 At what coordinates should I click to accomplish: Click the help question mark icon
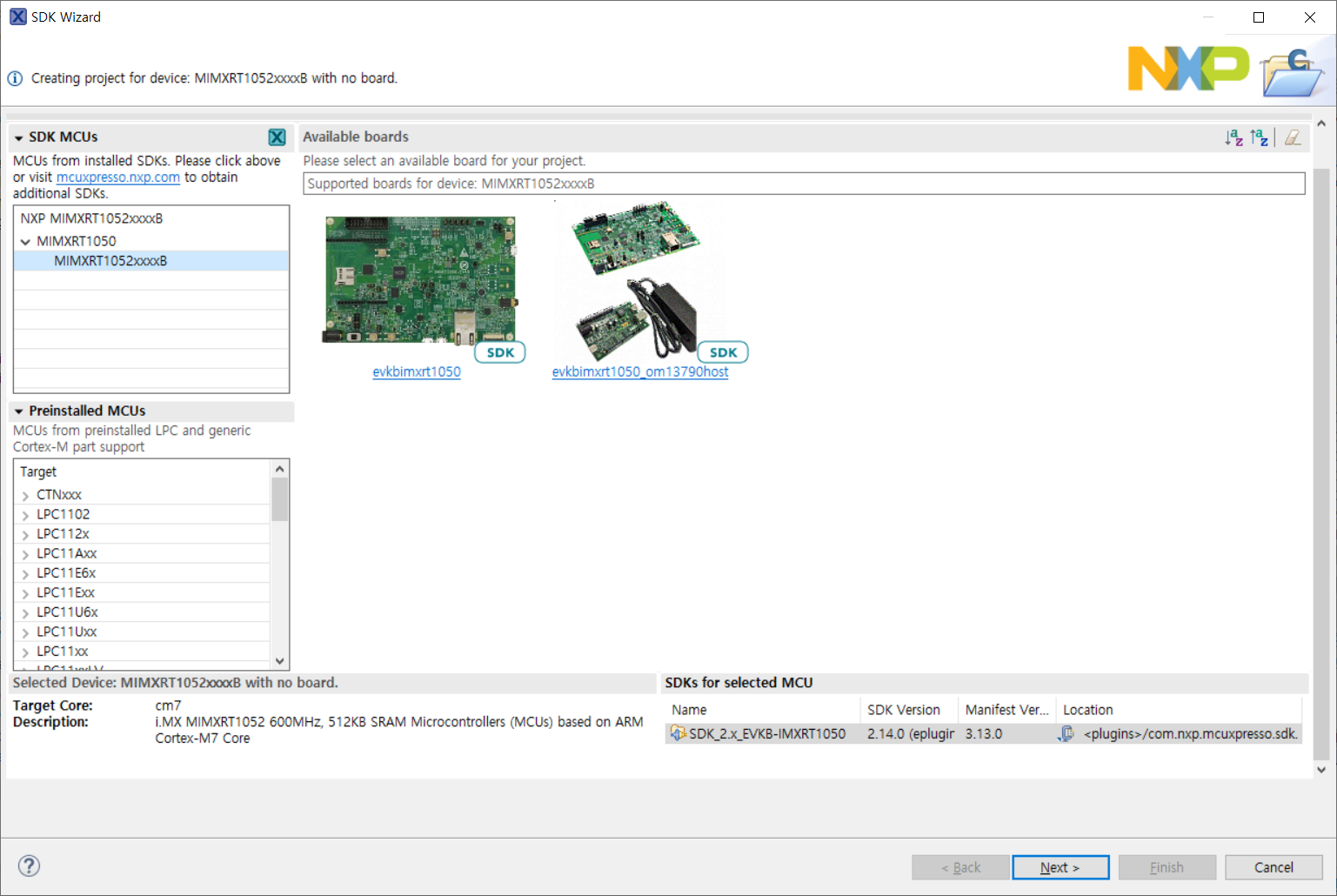pos(29,866)
